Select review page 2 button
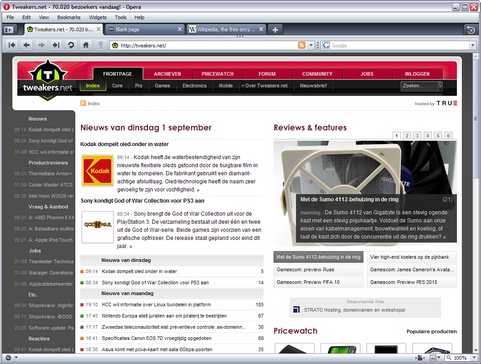Image resolution: width=481 pixels, height=364 pixels. coord(407,135)
